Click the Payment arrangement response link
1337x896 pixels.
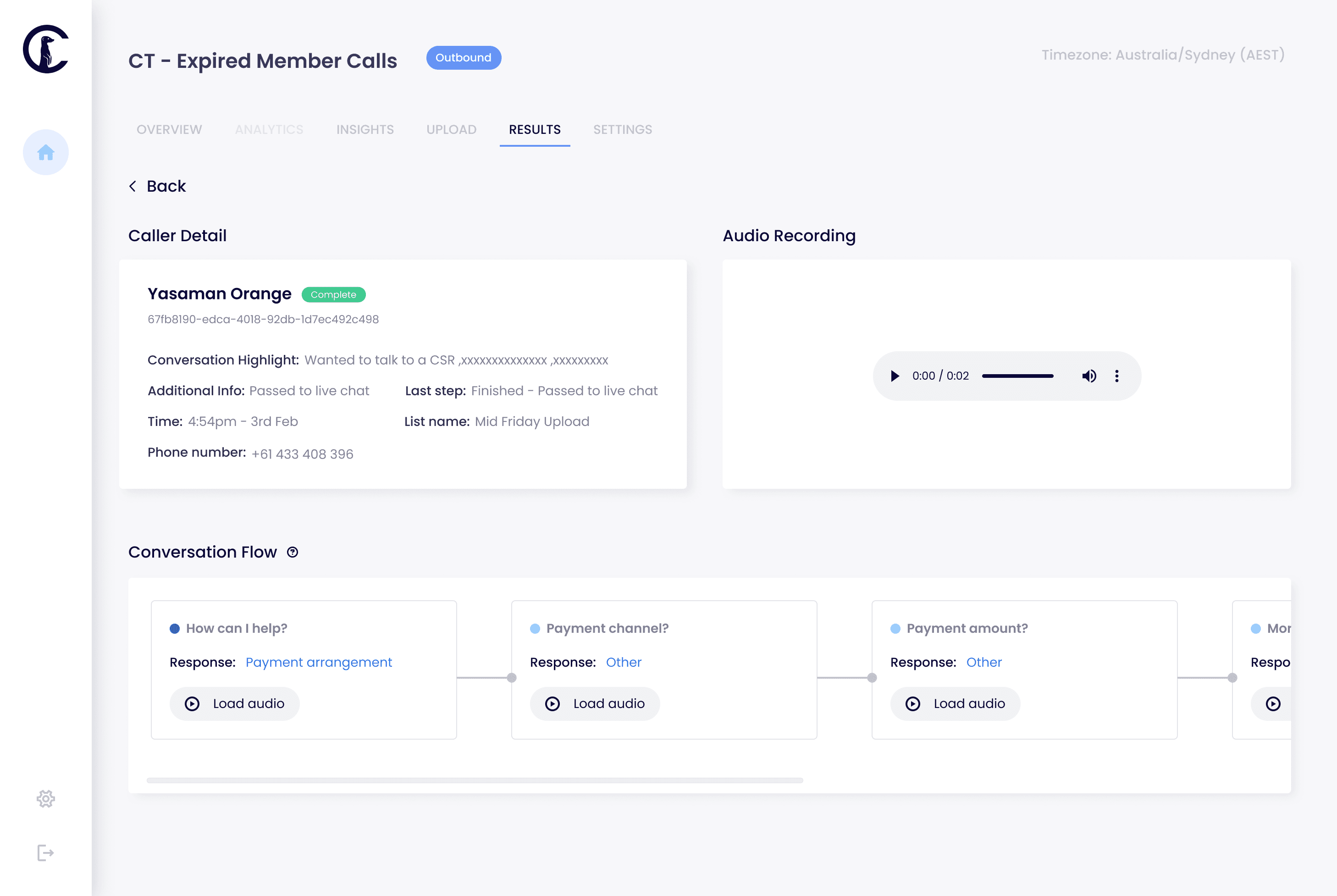point(318,662)
